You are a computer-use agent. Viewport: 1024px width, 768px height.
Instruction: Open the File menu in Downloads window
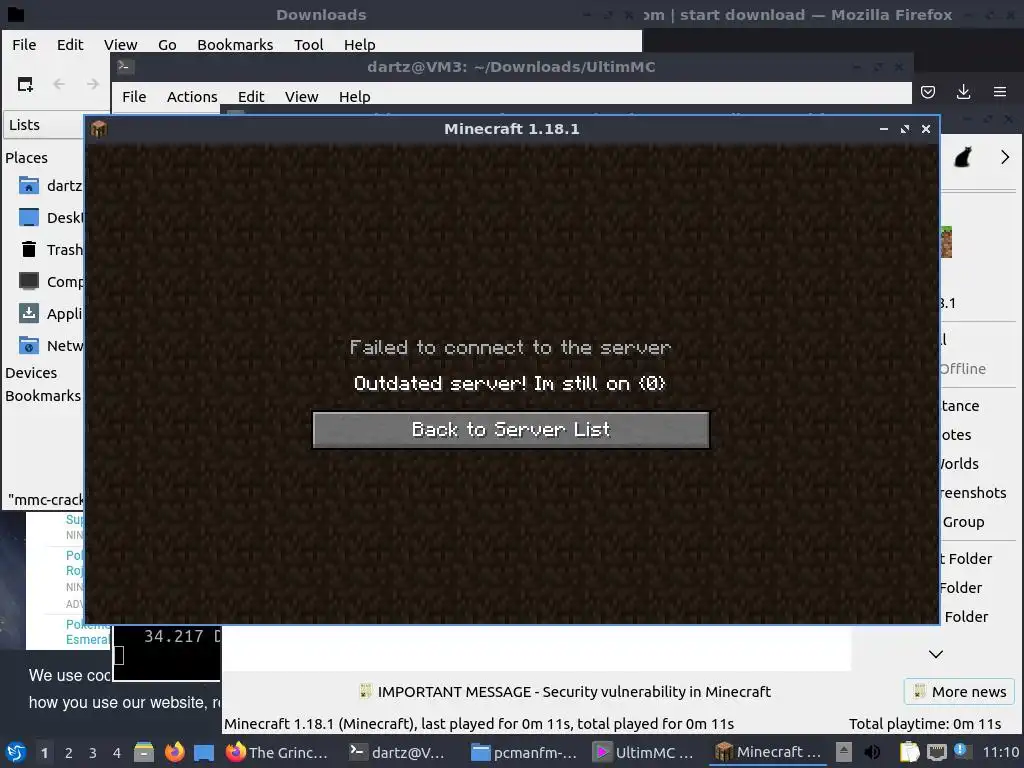point(24,44)
